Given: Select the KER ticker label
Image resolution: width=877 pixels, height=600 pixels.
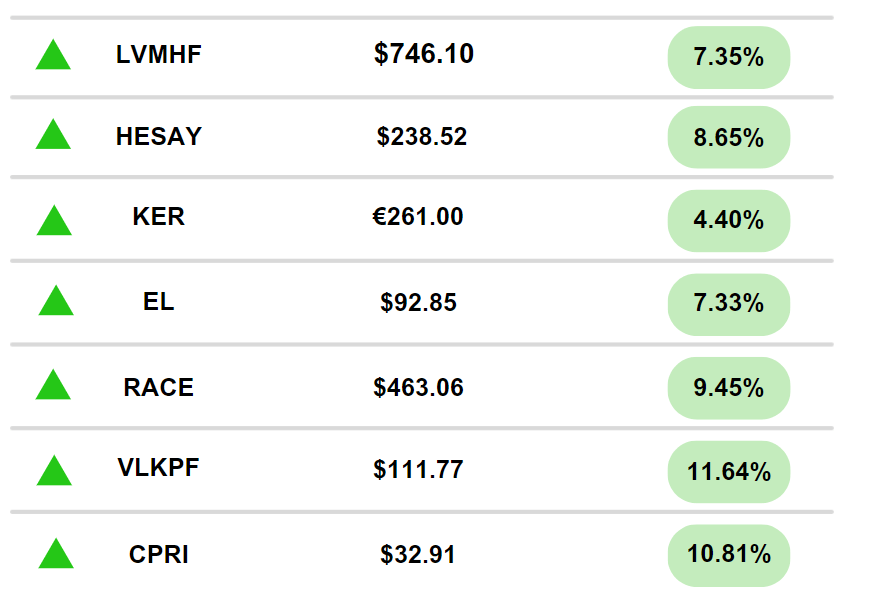Looking at the screenshot, I should pos(159,216).
